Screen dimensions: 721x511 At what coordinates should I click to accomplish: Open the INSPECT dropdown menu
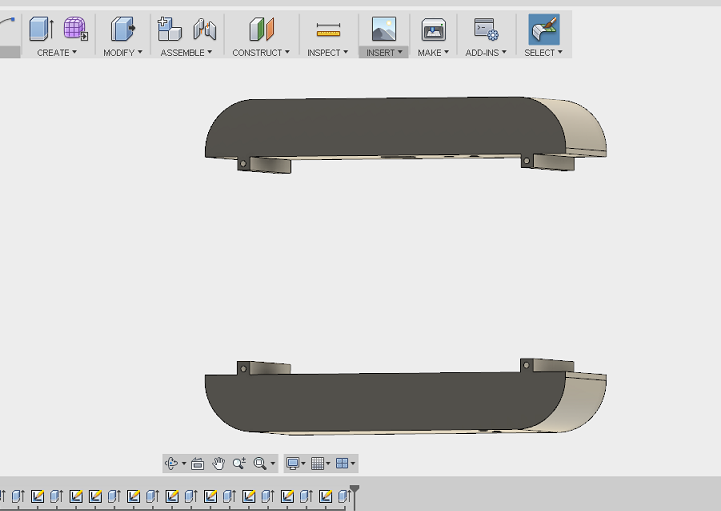[x=328, y=52]
